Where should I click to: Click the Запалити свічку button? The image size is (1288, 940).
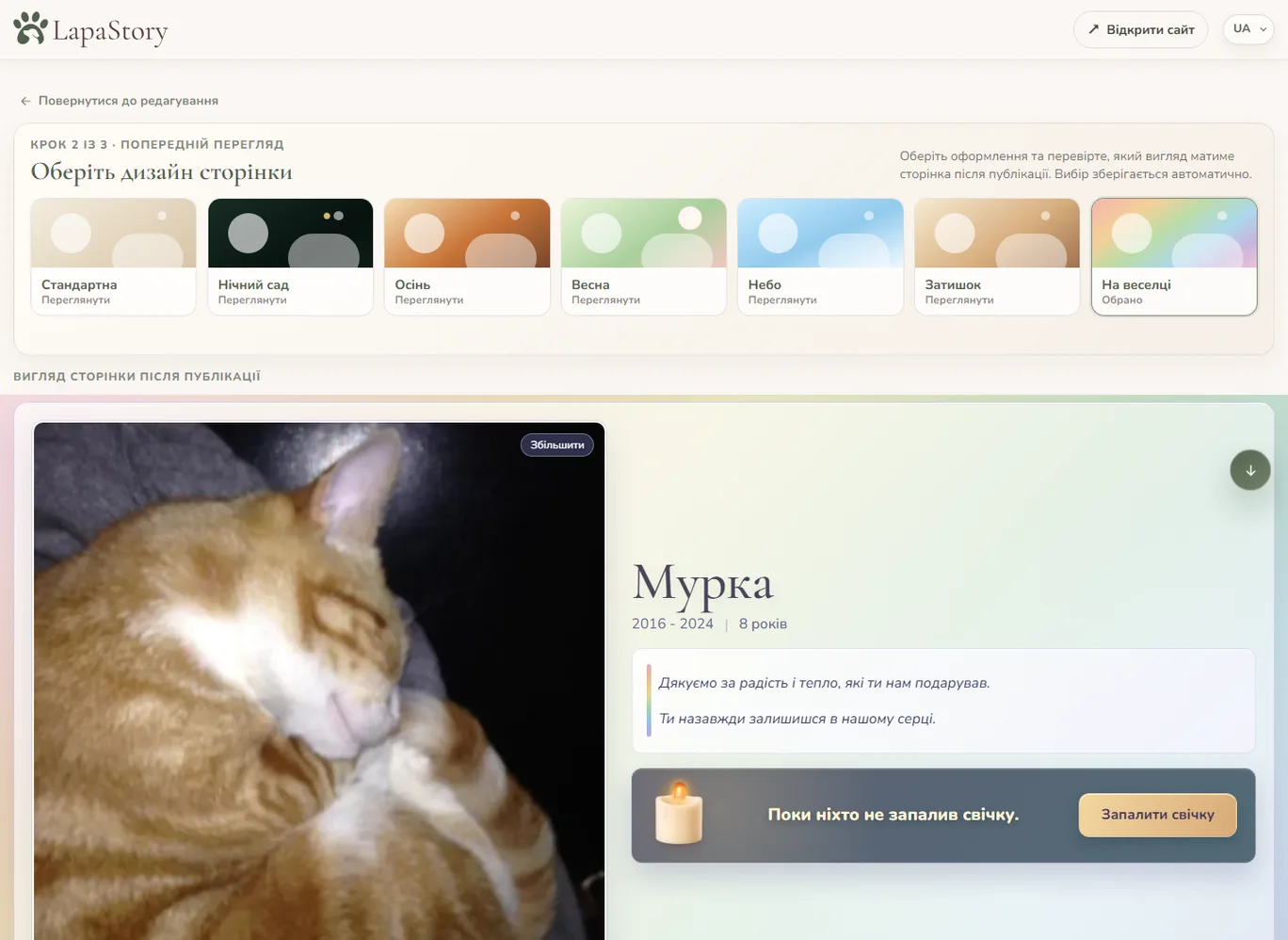[1157, 815]
